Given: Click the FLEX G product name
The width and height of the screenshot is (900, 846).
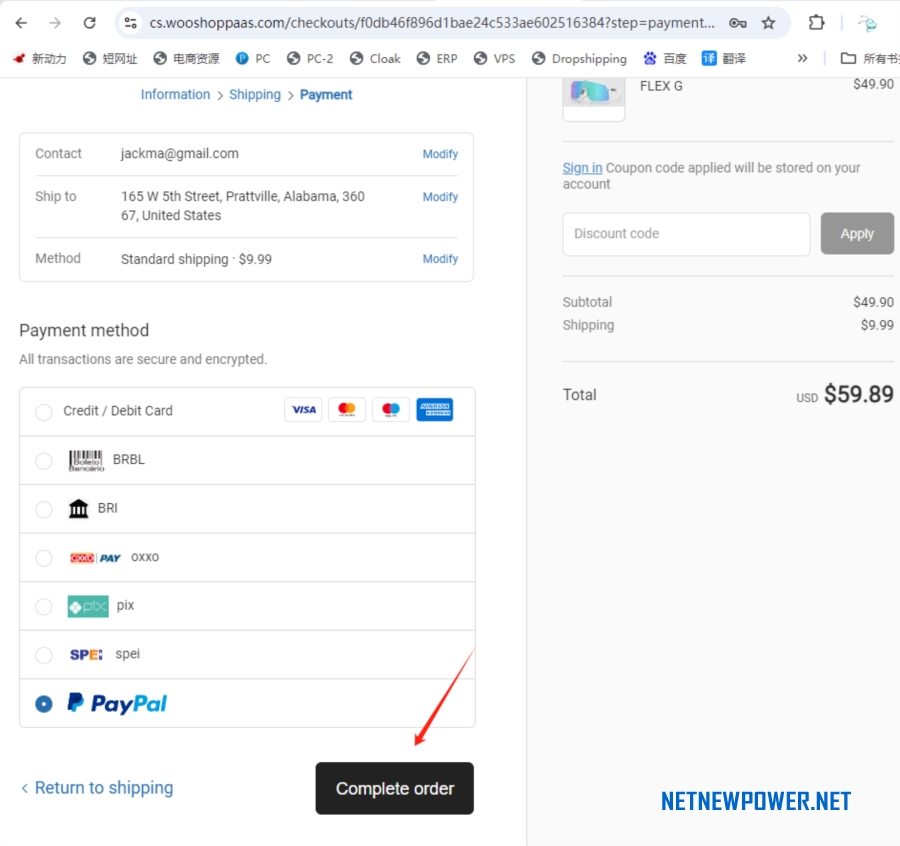Looking at the screenshot, I should 661,86.
